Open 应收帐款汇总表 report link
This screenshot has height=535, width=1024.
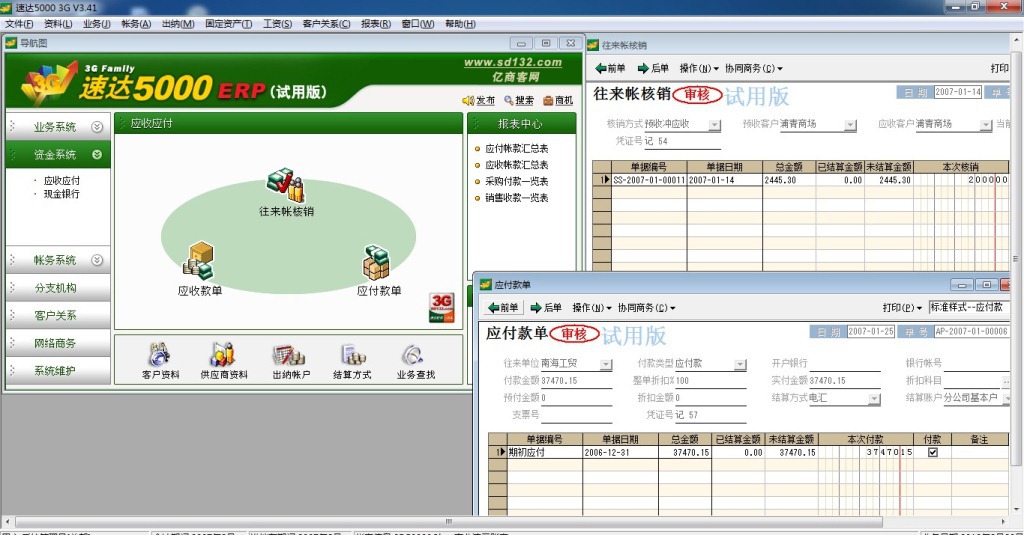(516, 165)
